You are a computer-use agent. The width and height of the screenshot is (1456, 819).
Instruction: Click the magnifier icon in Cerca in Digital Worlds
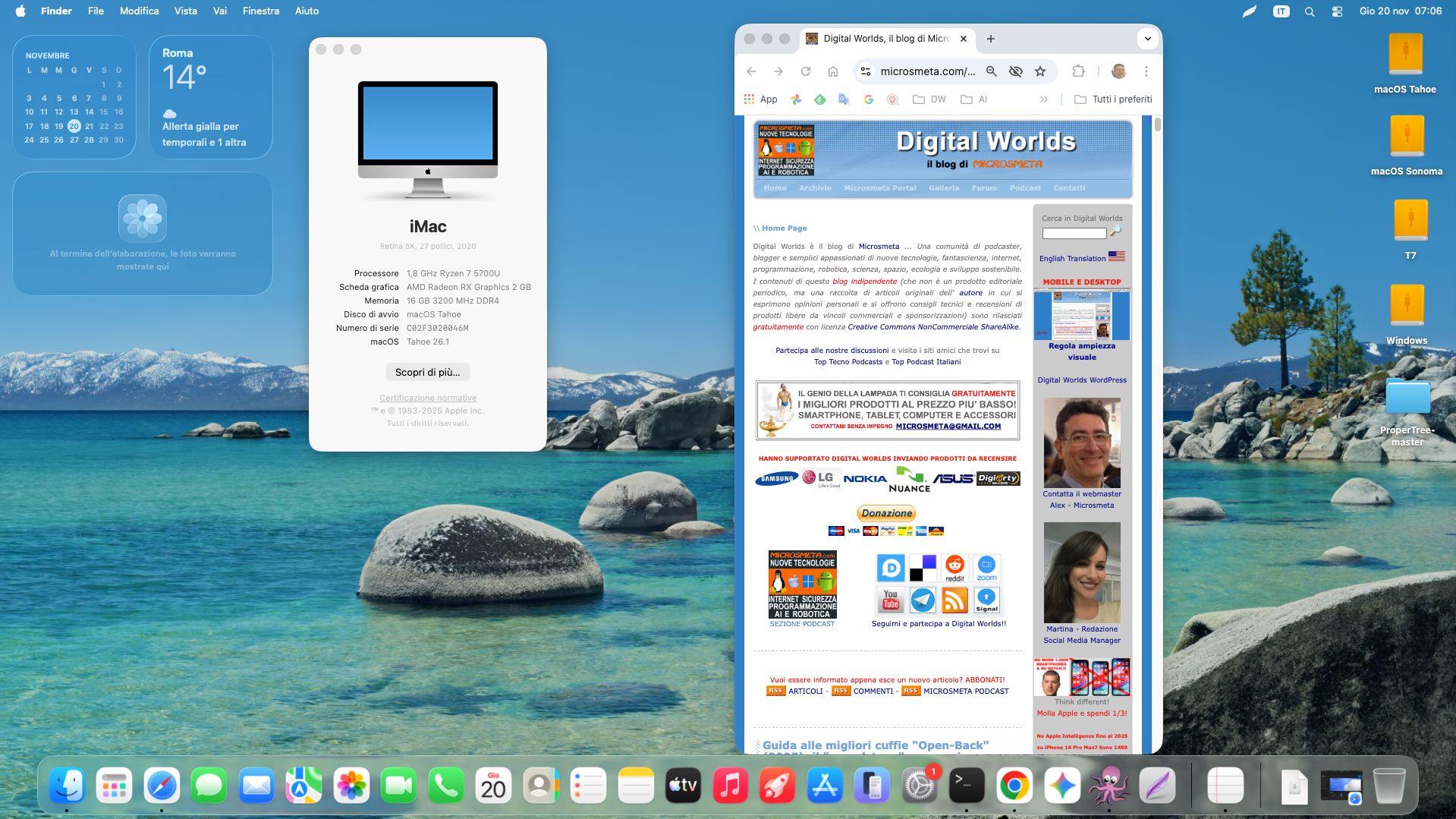point(1115,231)
